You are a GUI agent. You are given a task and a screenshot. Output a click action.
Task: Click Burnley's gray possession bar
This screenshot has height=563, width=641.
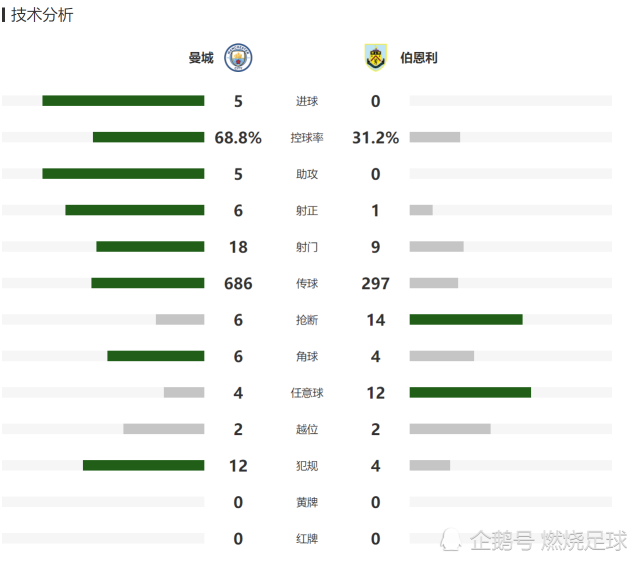pyautogui.click(x=435, y=137)
